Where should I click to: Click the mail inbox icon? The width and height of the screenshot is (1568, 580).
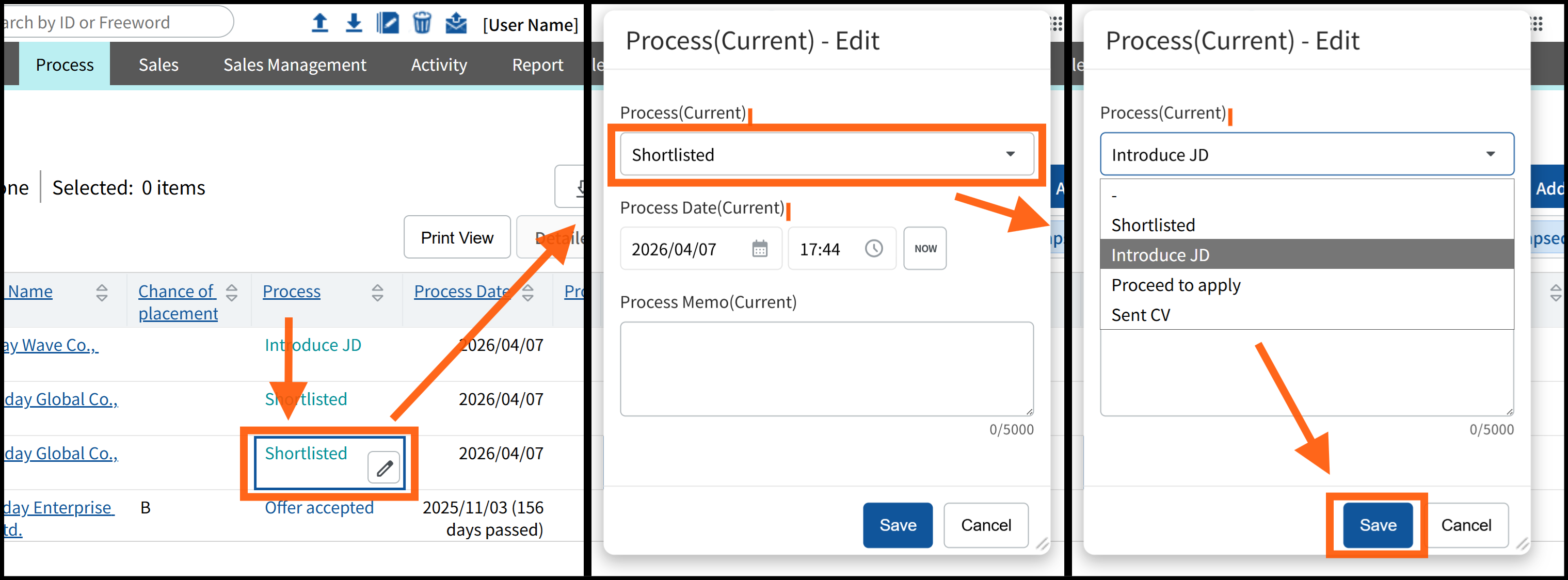point(456,23)
